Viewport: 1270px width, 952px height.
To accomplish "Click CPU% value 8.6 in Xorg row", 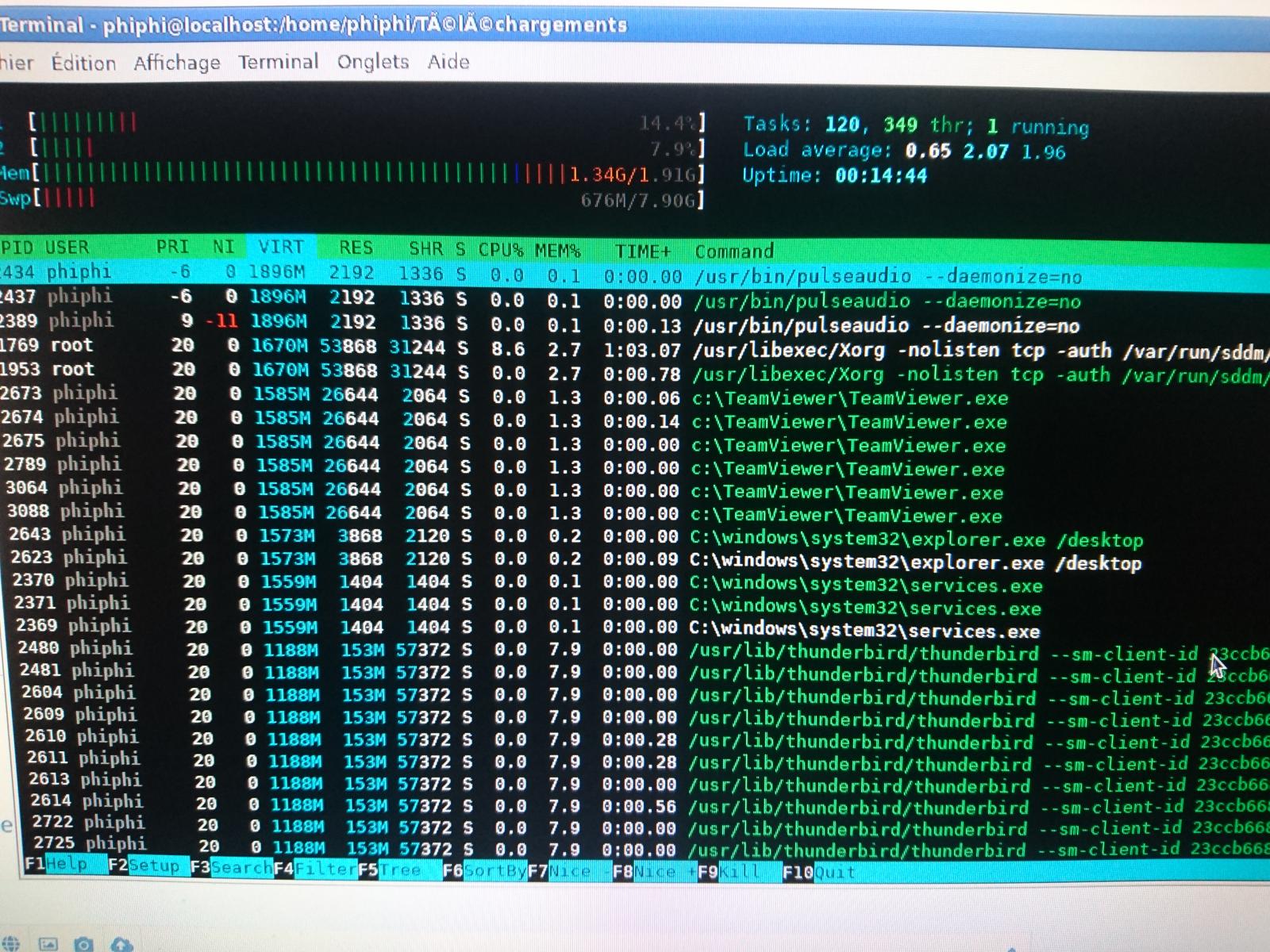I will [x=508, y=348].
